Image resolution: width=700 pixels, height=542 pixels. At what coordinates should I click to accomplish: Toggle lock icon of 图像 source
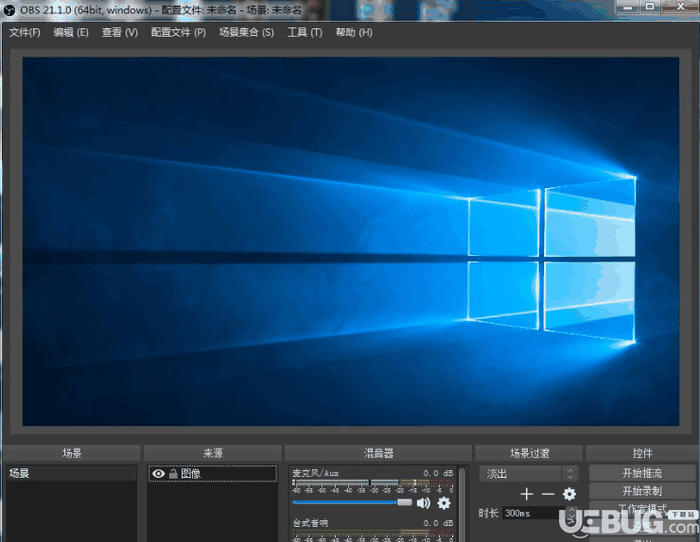(173, 473)
